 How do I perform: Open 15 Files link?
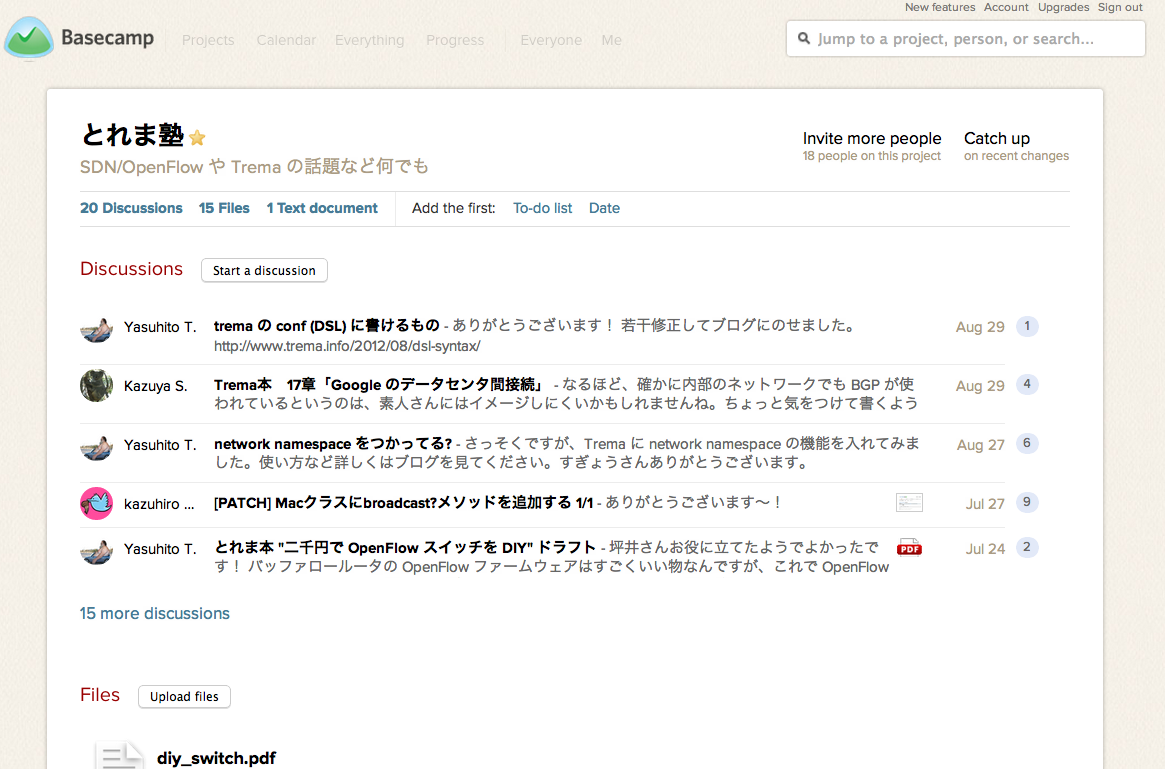tap(224, 208)
